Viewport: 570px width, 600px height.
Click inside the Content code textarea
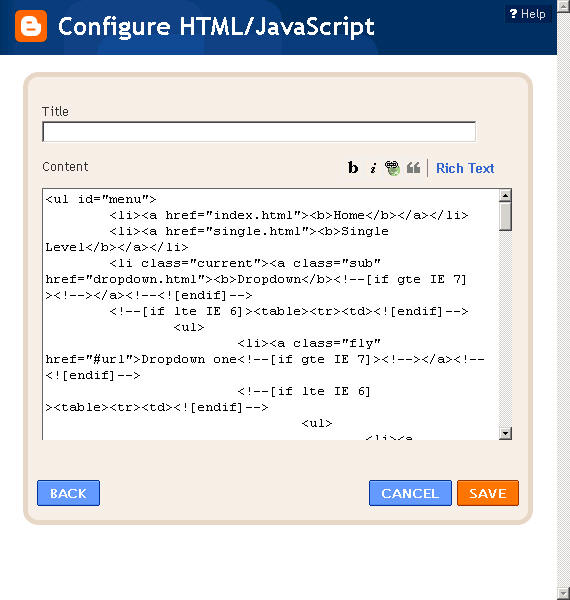(x=270, y=314)
